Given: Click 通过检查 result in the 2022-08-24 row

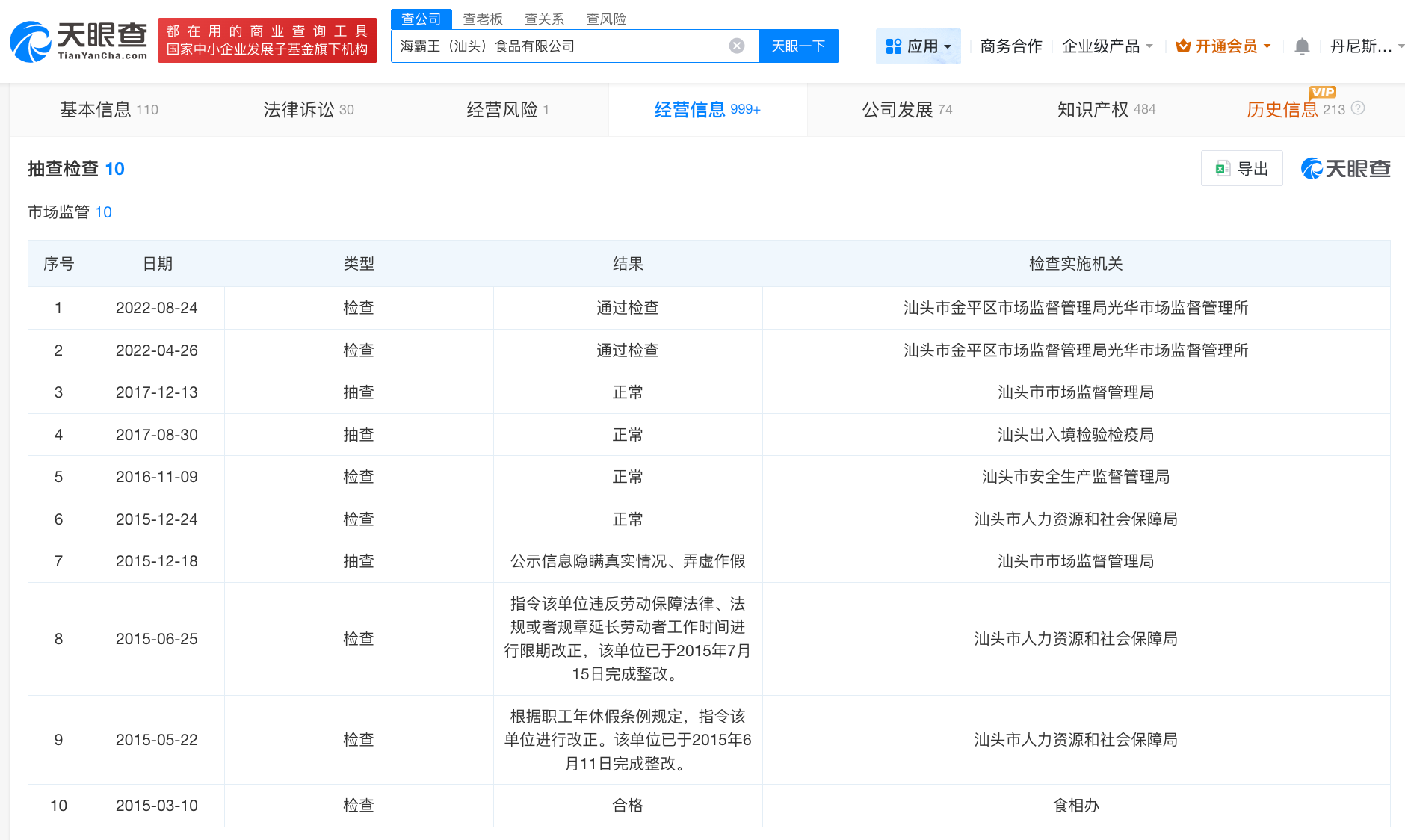Looking at the screenshot, I should click(628, 308).
